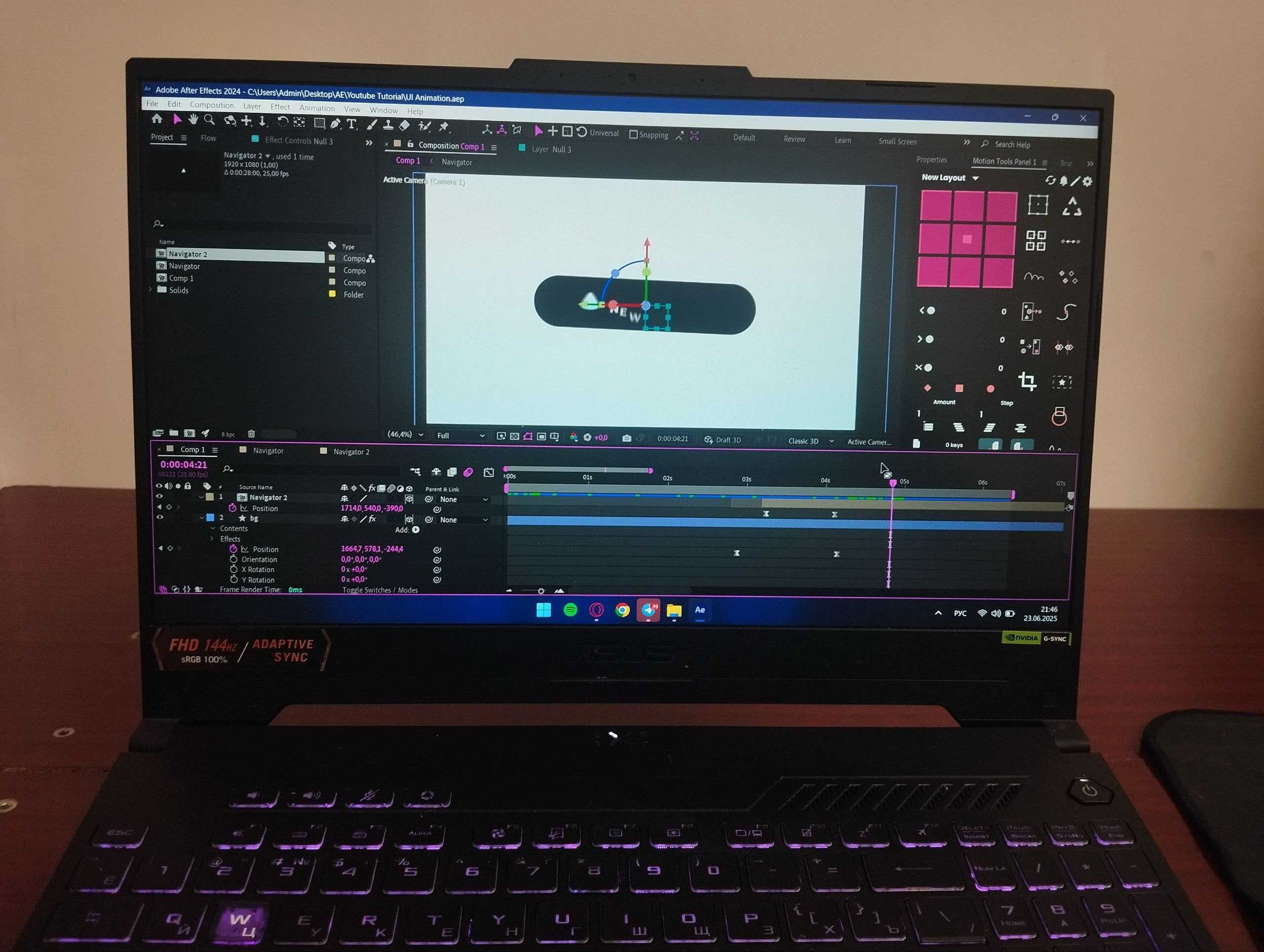Click the Motion Tools settings gear
This screenshot has width=1264, height=952.
click(x=1087, y=181)
